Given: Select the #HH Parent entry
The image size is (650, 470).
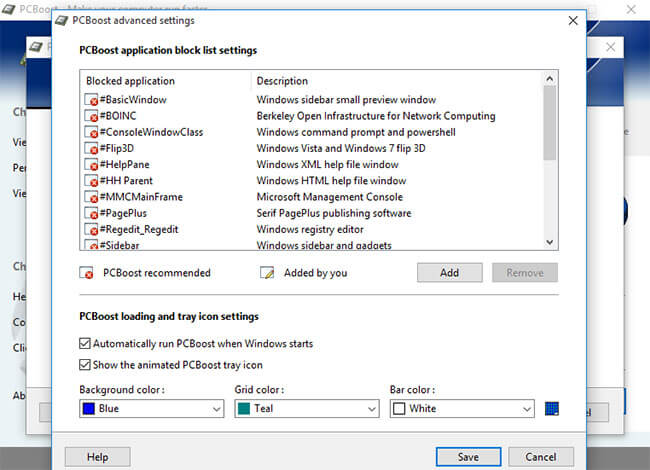Looking at the screenshot, I should point(126,181).
